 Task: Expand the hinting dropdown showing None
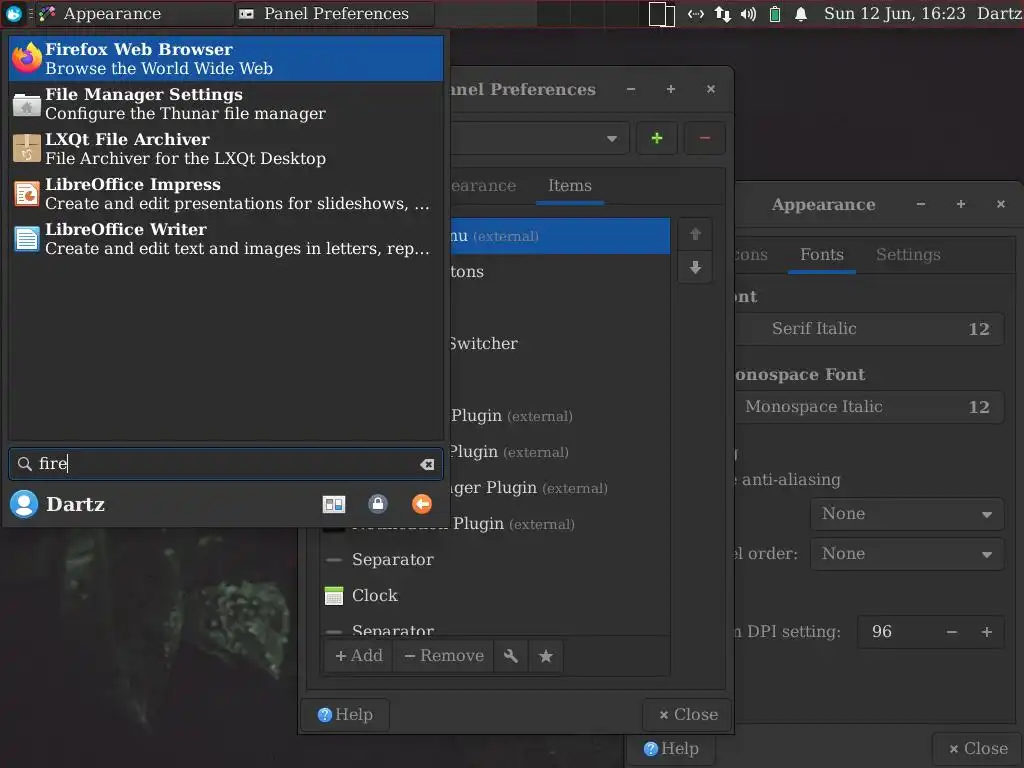click(x=906, y=514)
